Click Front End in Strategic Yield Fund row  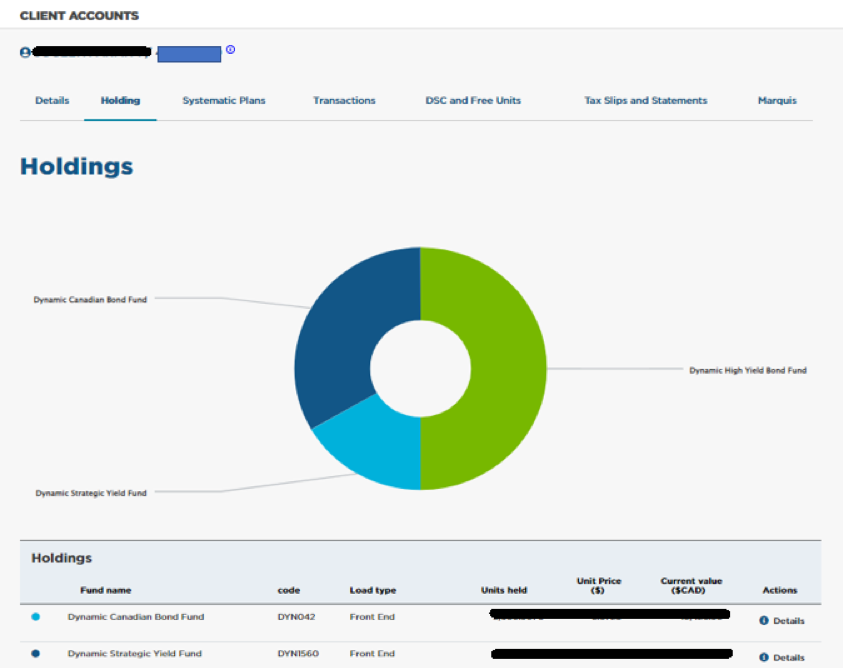tap(372, 653)
